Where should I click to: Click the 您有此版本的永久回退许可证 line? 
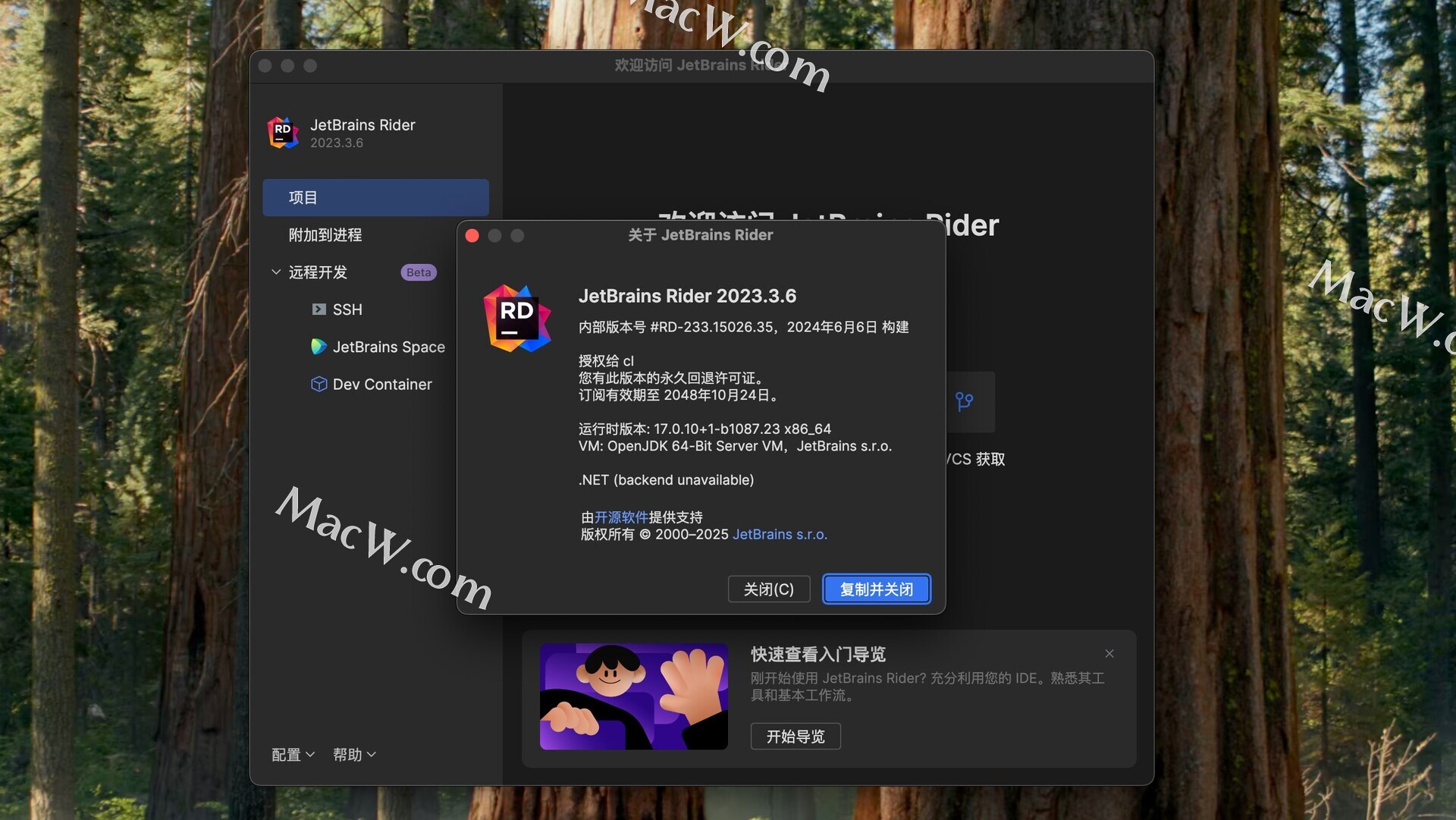tap(672, 378)
